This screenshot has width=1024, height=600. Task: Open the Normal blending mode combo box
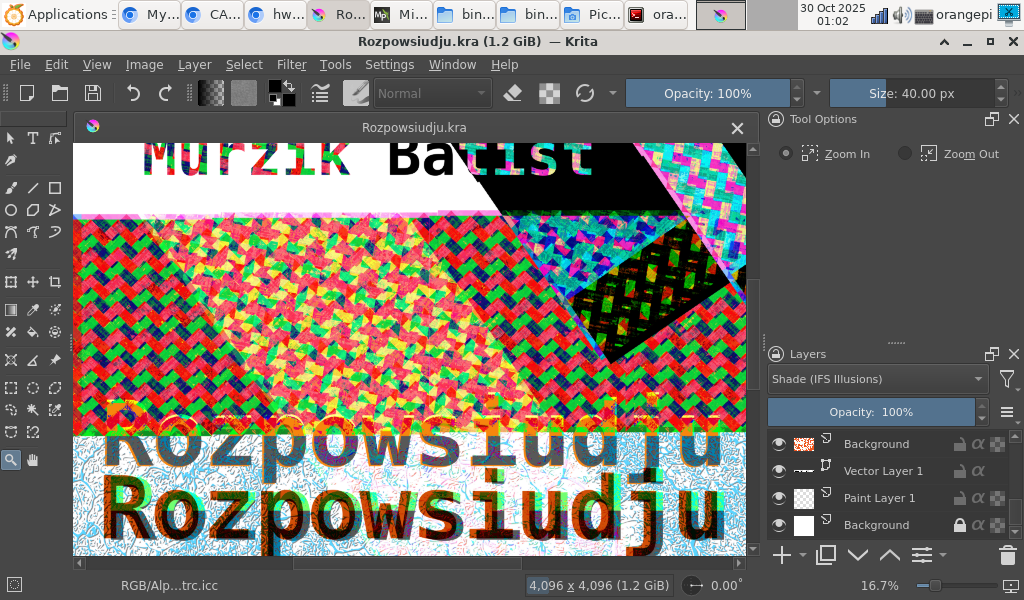point(432,93)
